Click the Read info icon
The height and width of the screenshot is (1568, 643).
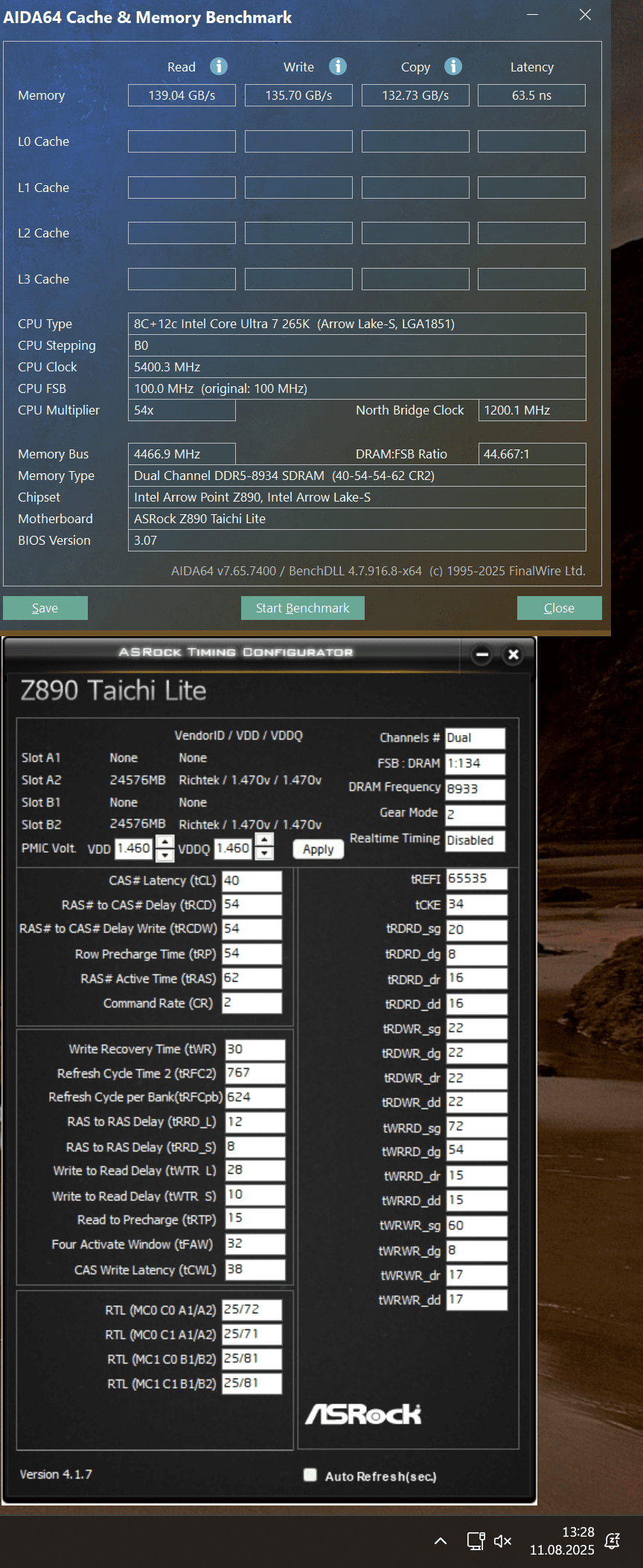point(218,66)
